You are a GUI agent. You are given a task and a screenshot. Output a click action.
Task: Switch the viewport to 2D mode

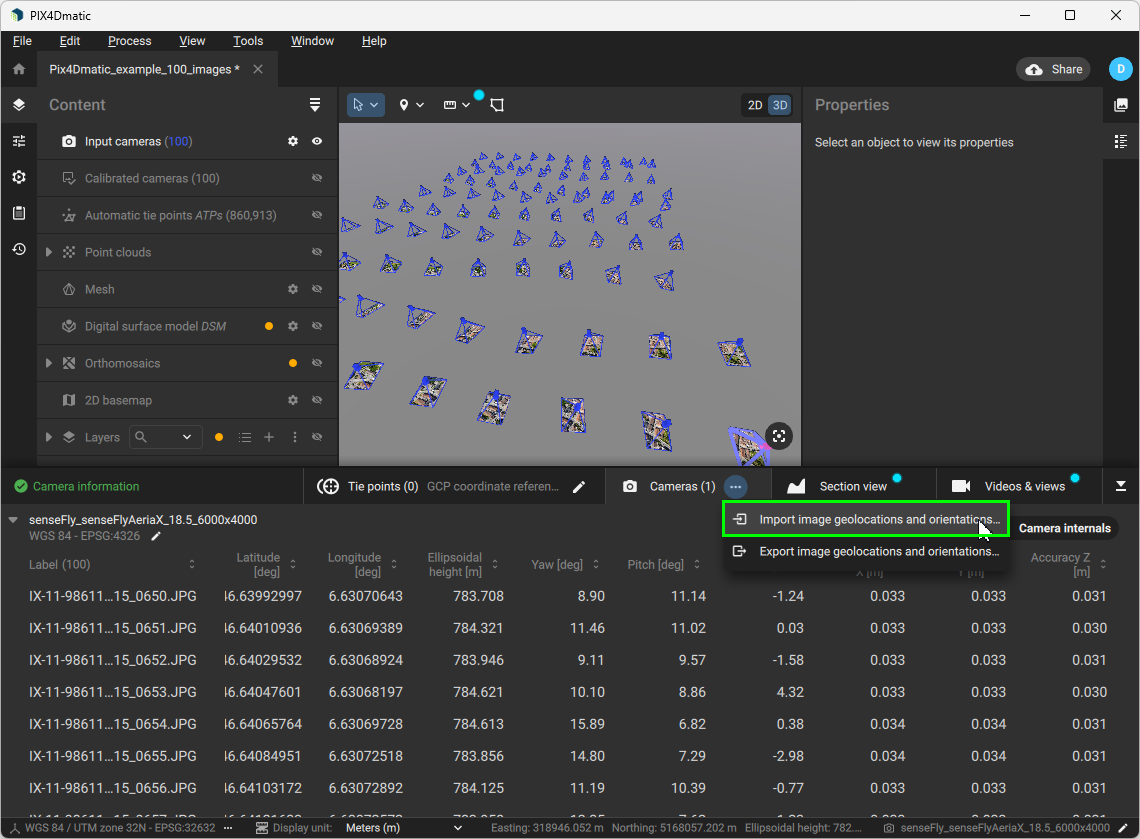click(x=753, y=104)
